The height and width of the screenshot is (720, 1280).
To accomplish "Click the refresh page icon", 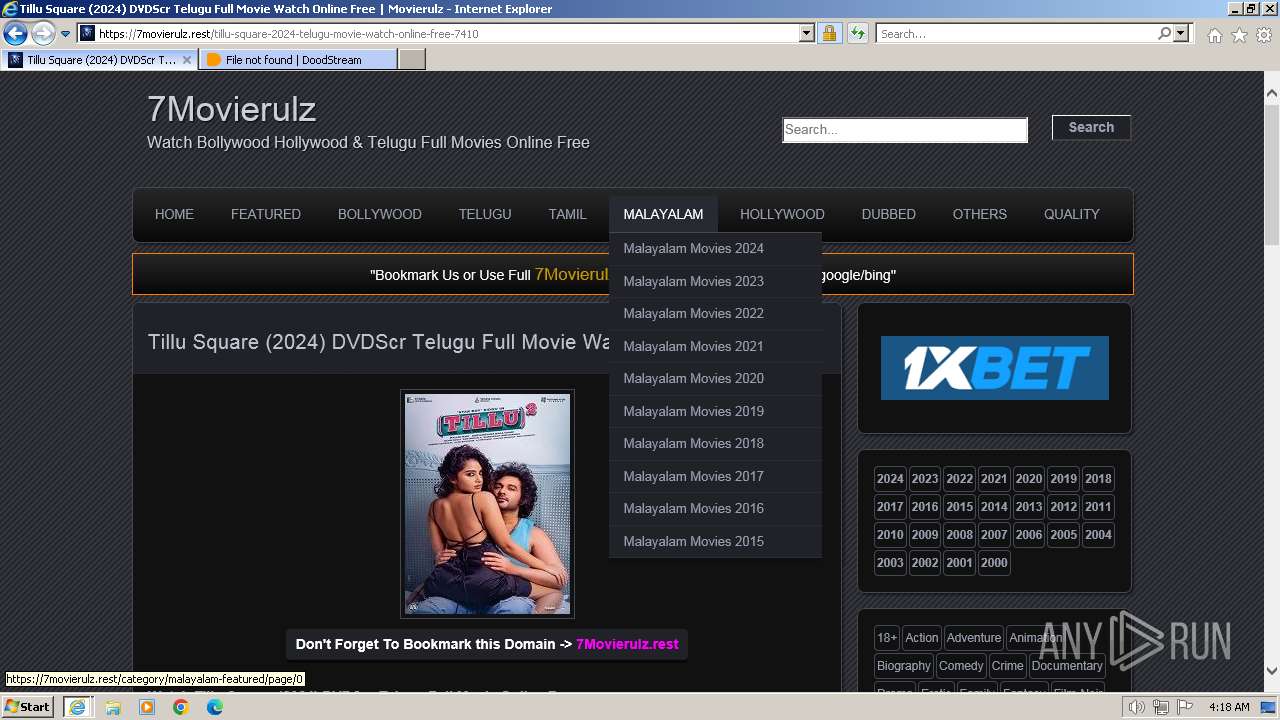I will point(857,33).
